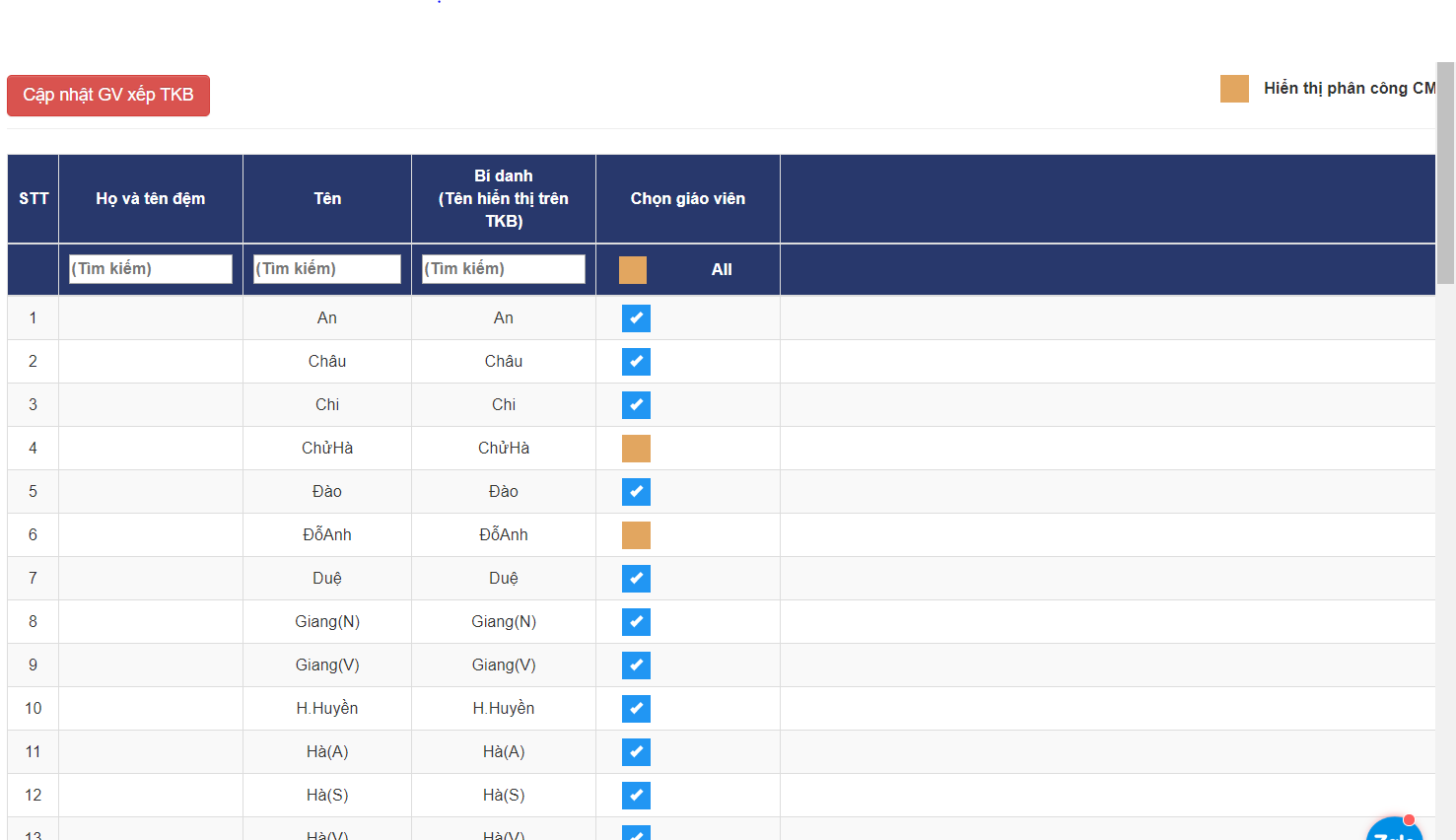
Task: Toggle the All select checkbox in header
Action: point(633,270)
